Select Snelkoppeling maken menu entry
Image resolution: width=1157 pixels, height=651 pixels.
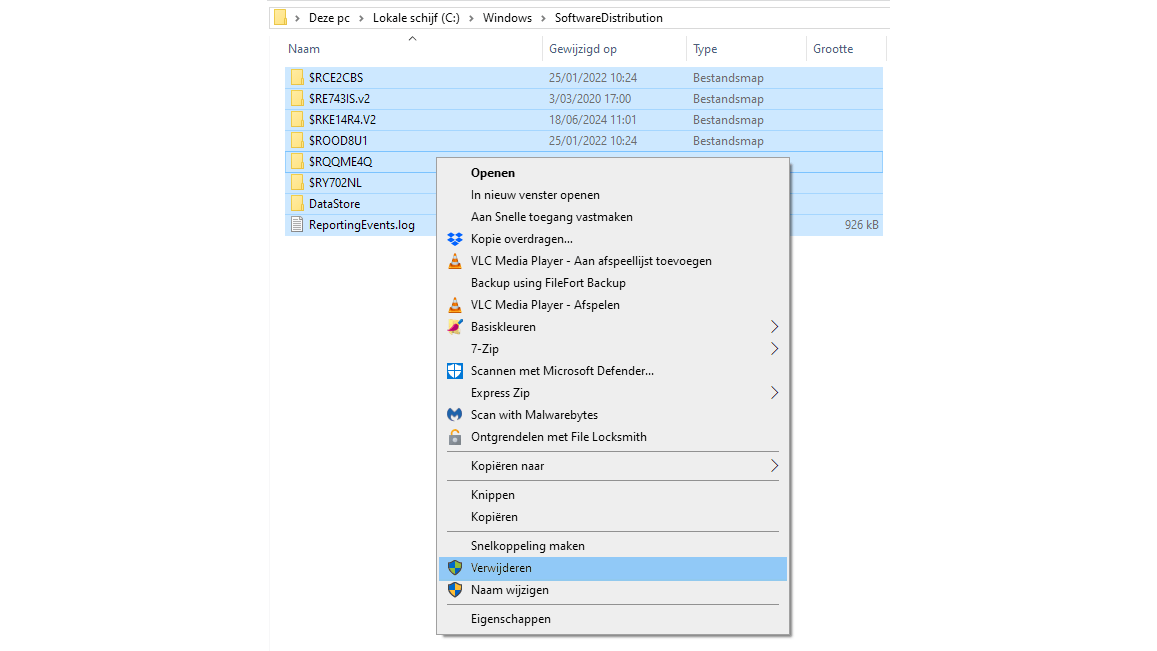tap(527, 546)
